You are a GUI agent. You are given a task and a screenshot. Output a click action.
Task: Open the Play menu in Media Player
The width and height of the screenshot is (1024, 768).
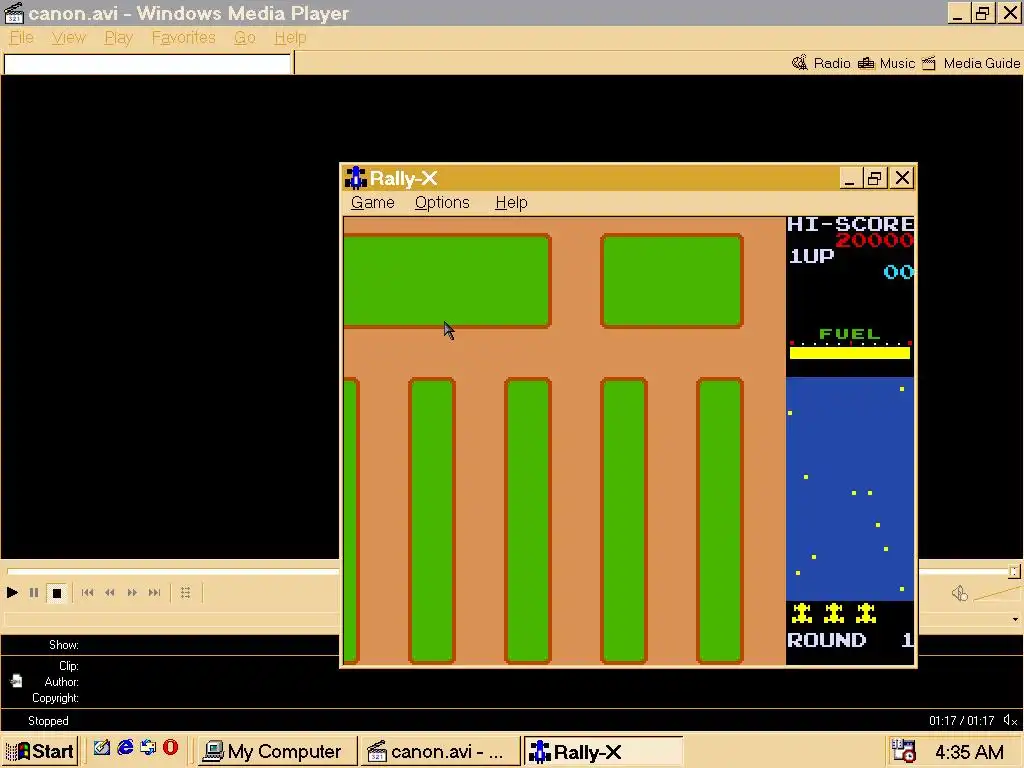[118, 38]
